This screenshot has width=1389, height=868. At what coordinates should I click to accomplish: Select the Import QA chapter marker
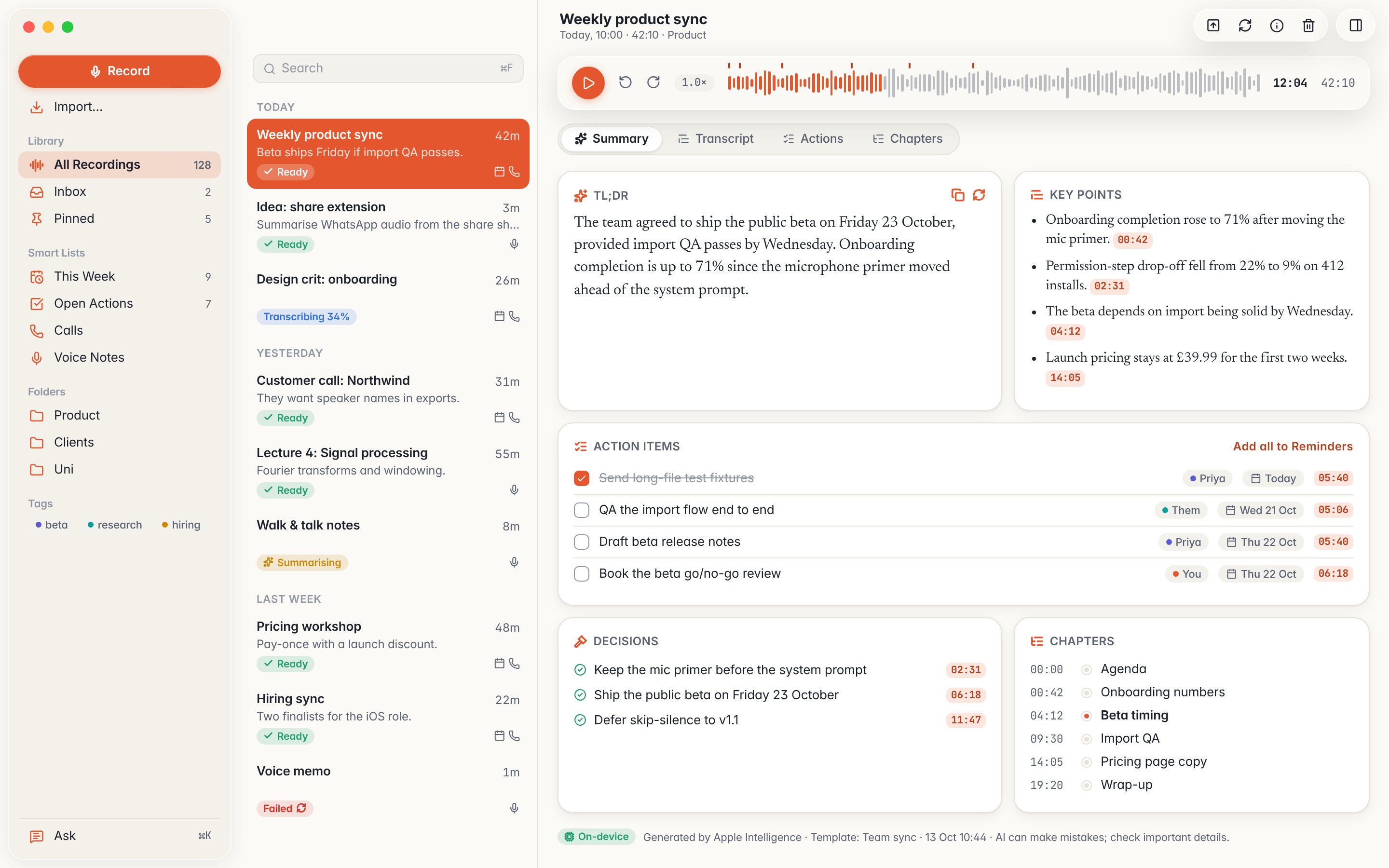[x=1086, y=739]
